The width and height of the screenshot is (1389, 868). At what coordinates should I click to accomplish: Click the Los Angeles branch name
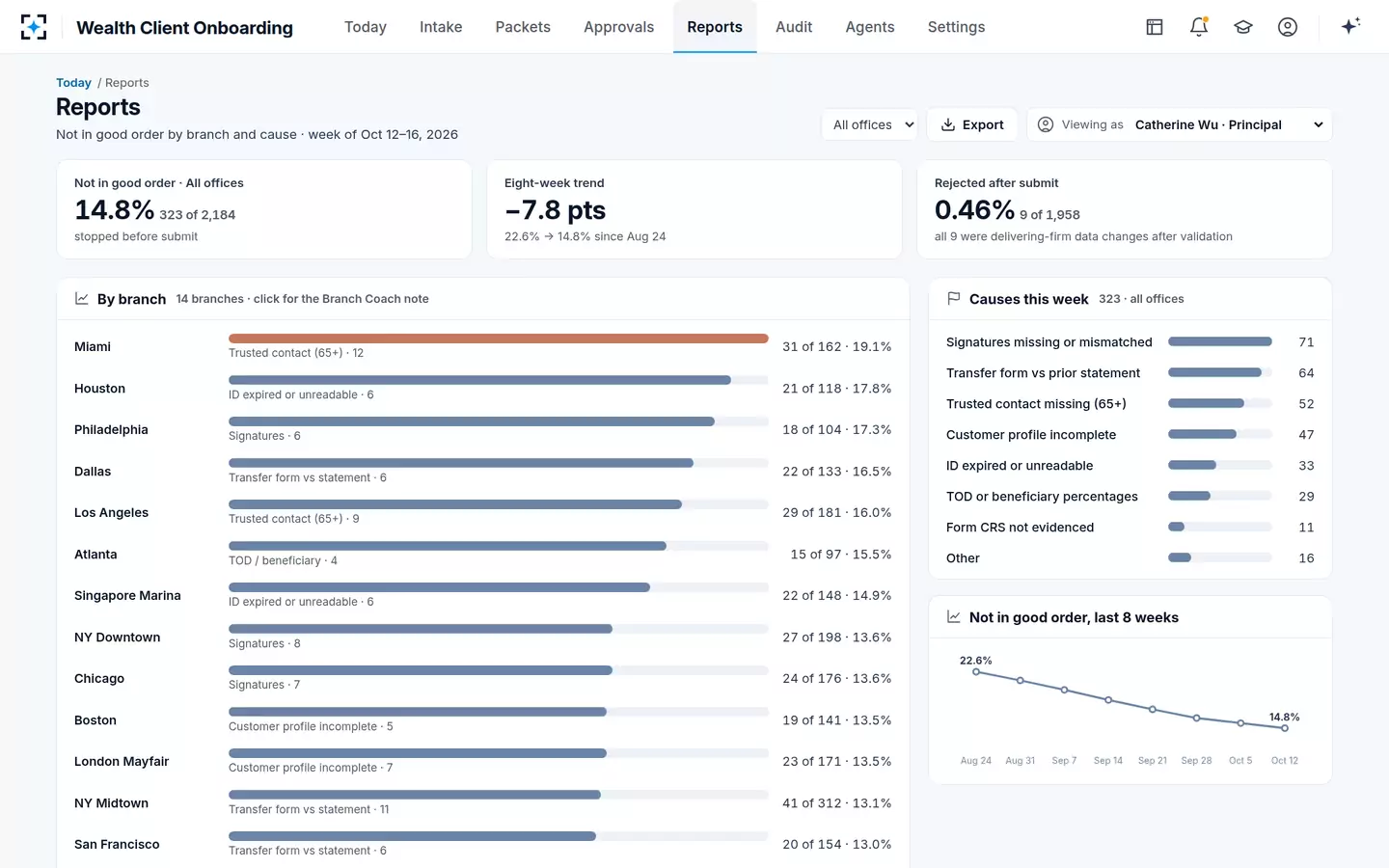click(x=111, y=513)
